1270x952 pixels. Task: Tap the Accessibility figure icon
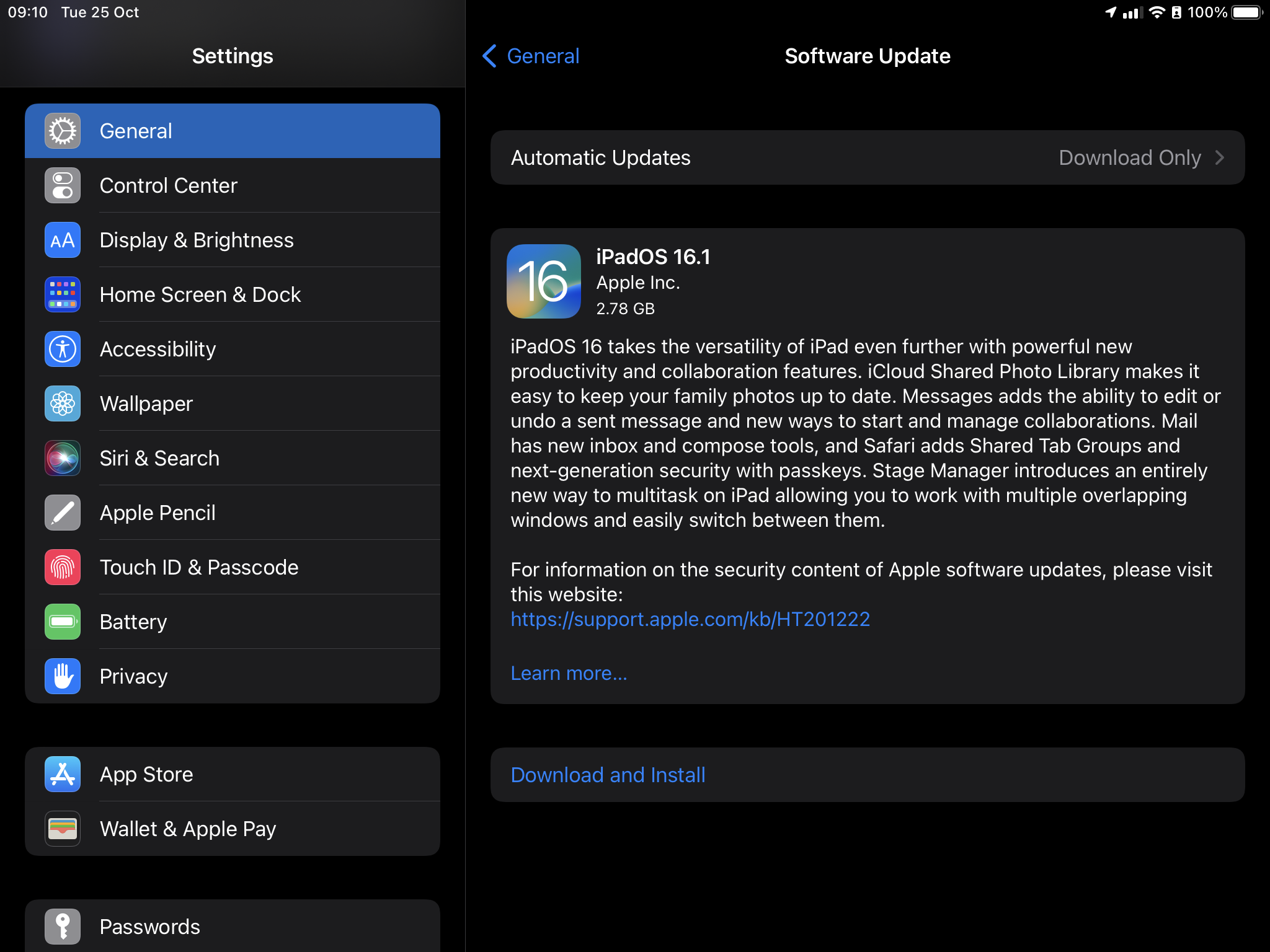tap(63, 349)
